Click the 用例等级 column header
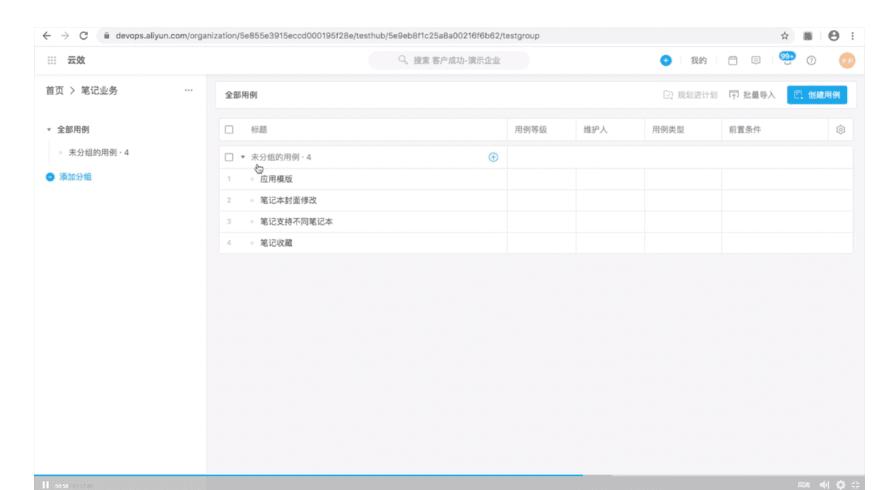Image resolution: width=874 pixels, height=490 pixels. pos(531,129)
